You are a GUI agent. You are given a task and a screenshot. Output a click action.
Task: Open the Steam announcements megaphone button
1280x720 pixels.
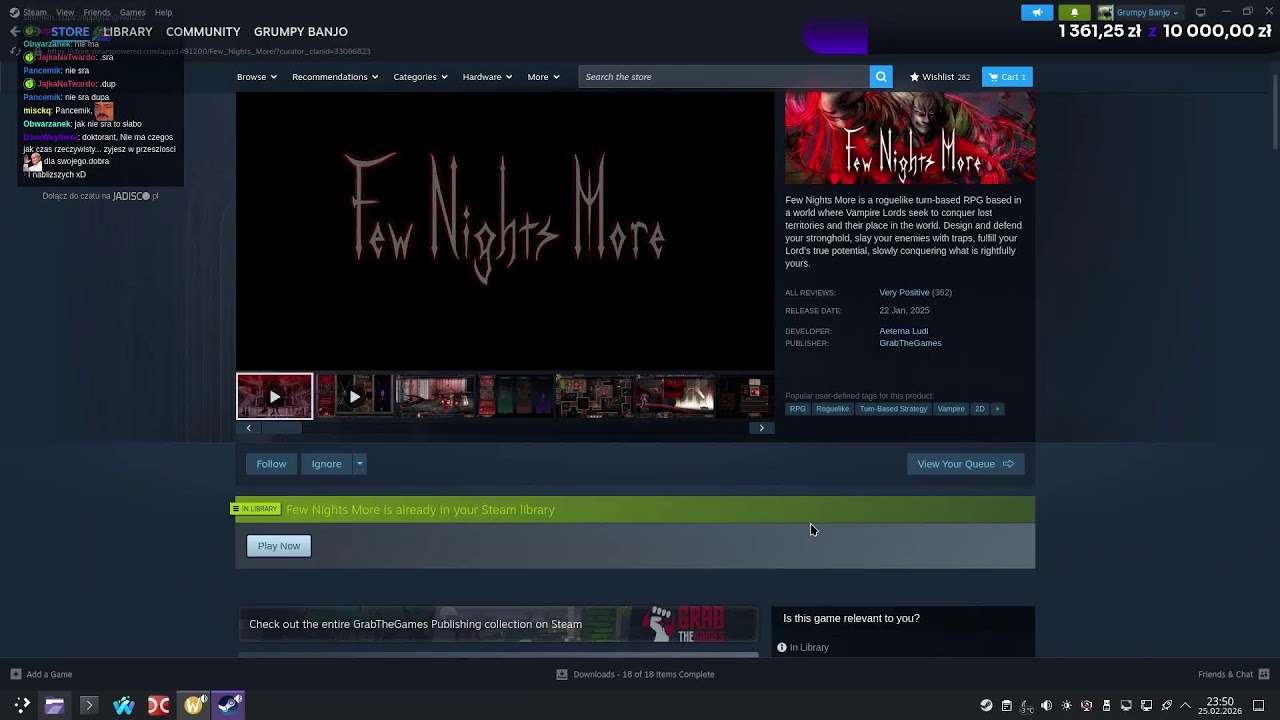[x=1037, y=12]
